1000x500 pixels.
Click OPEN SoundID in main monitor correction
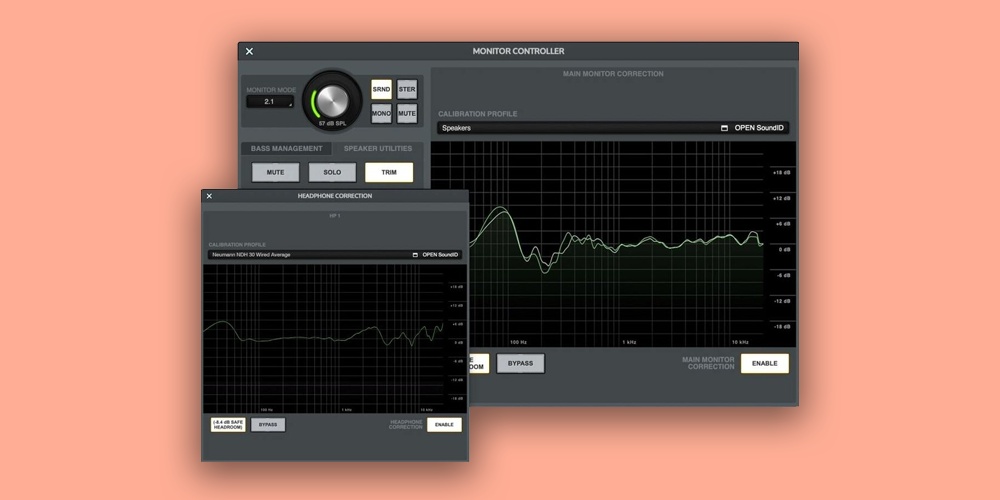761,128
